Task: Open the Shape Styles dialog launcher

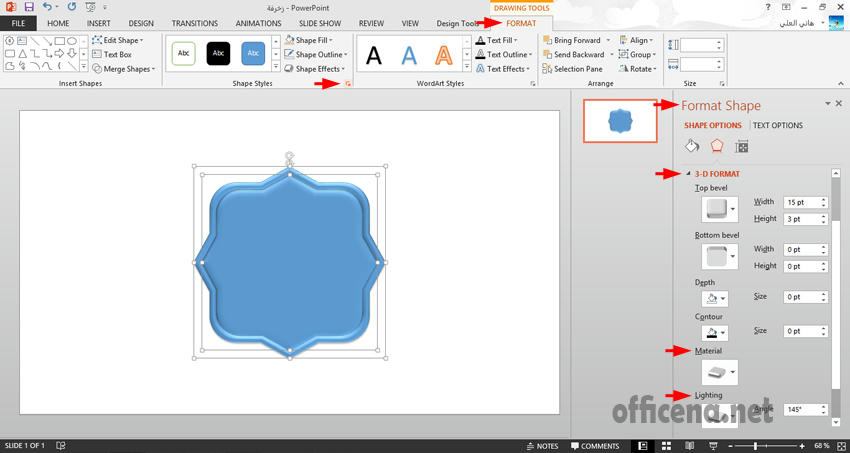Action: 347,85
